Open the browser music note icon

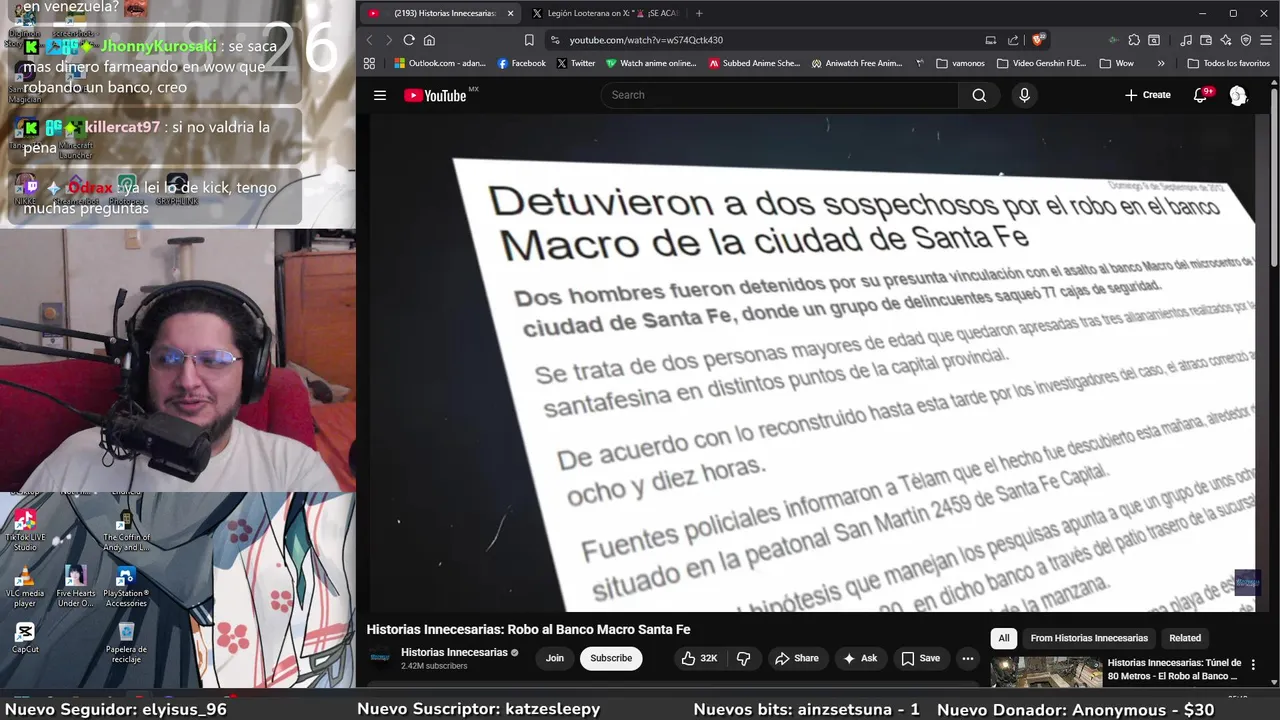coord(1186,40)
